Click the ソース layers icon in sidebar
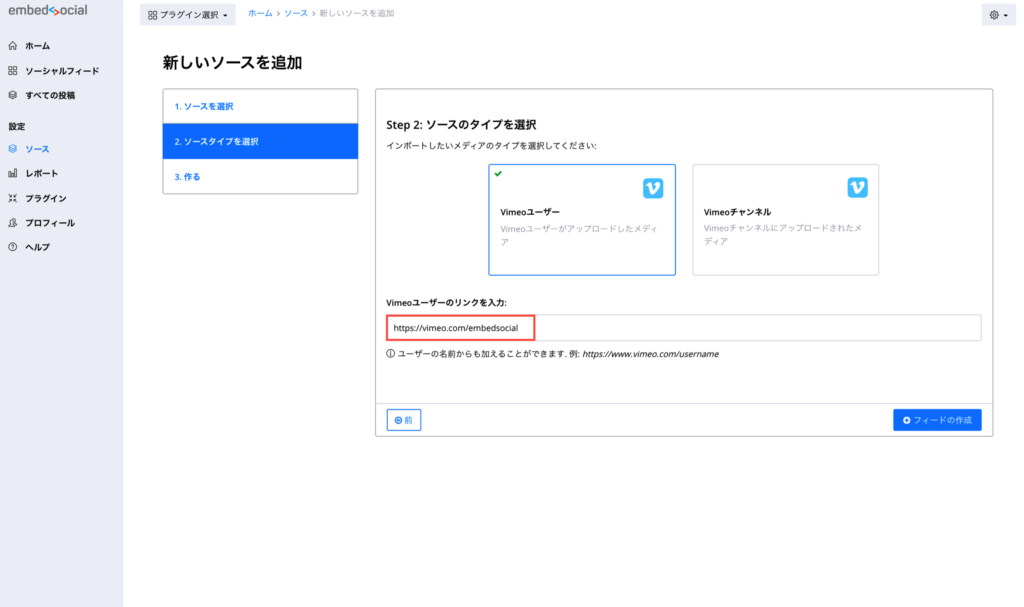1024x607 pixels. (12, 149)
